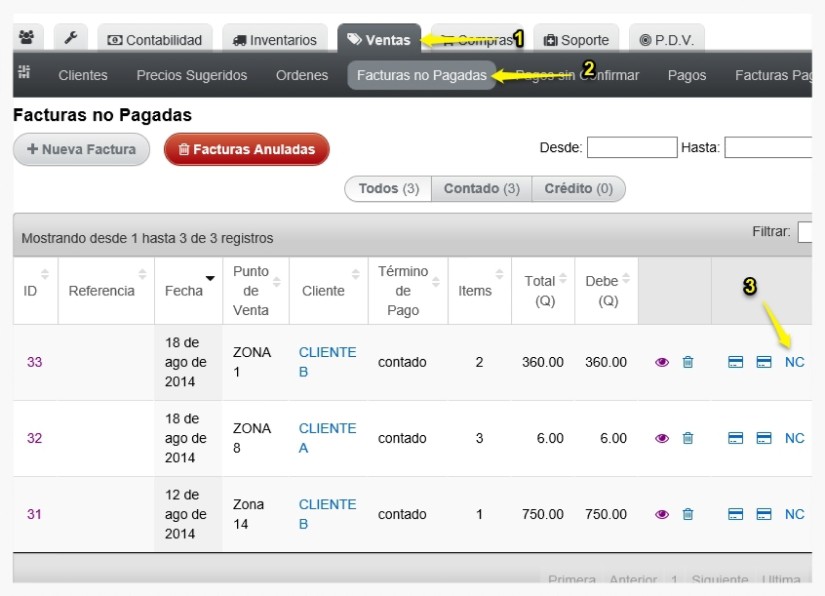The width and height of the screenshot is (825, 596).
Task: Click first payment card icon for invoice 33
Action: click(x=736, y=362)
